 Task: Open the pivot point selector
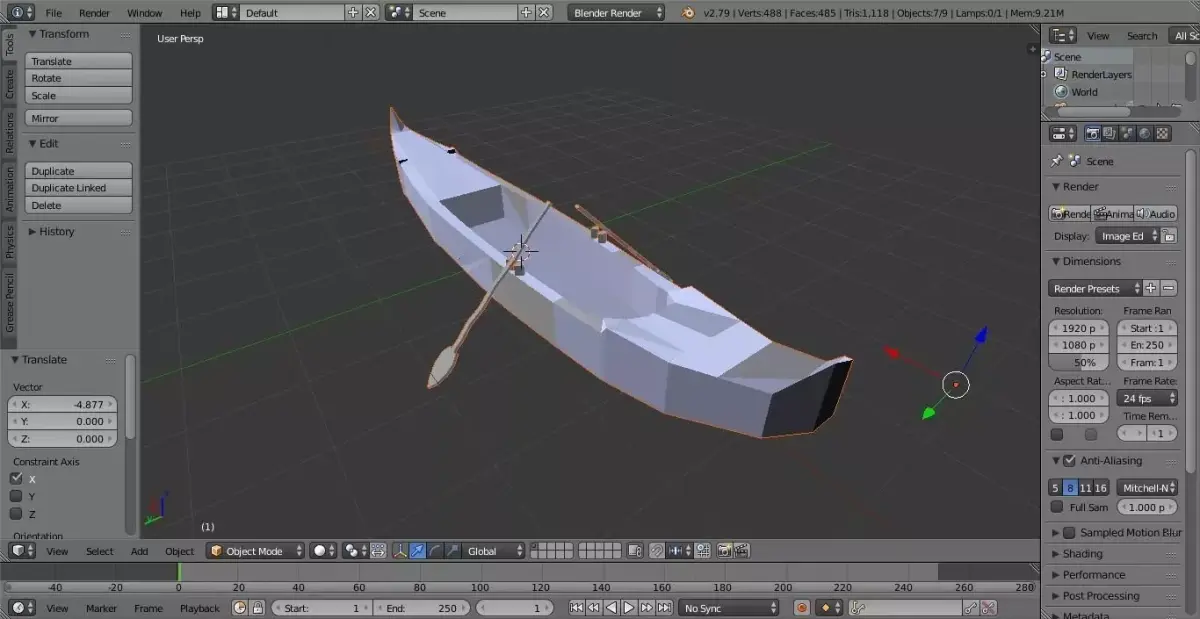(354, 551)
